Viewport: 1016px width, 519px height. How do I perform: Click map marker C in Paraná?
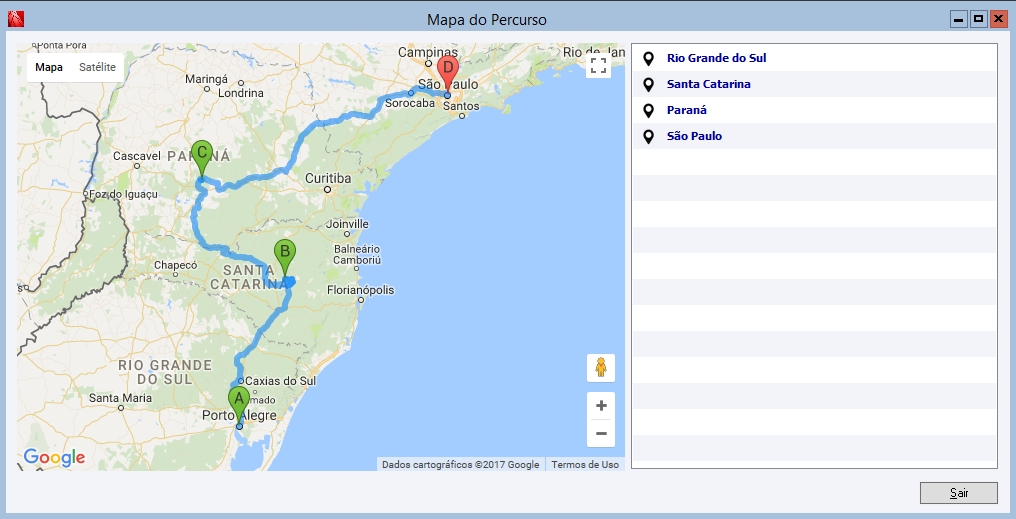(x=202, y=157)
